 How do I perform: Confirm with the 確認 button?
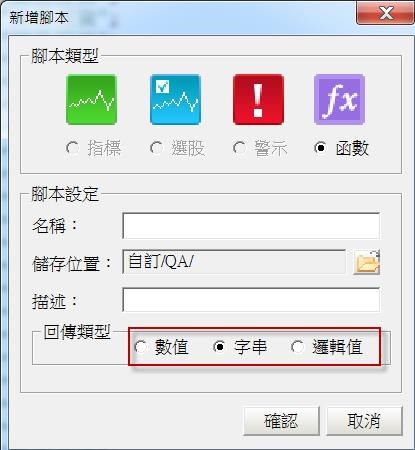coord(281,421)
